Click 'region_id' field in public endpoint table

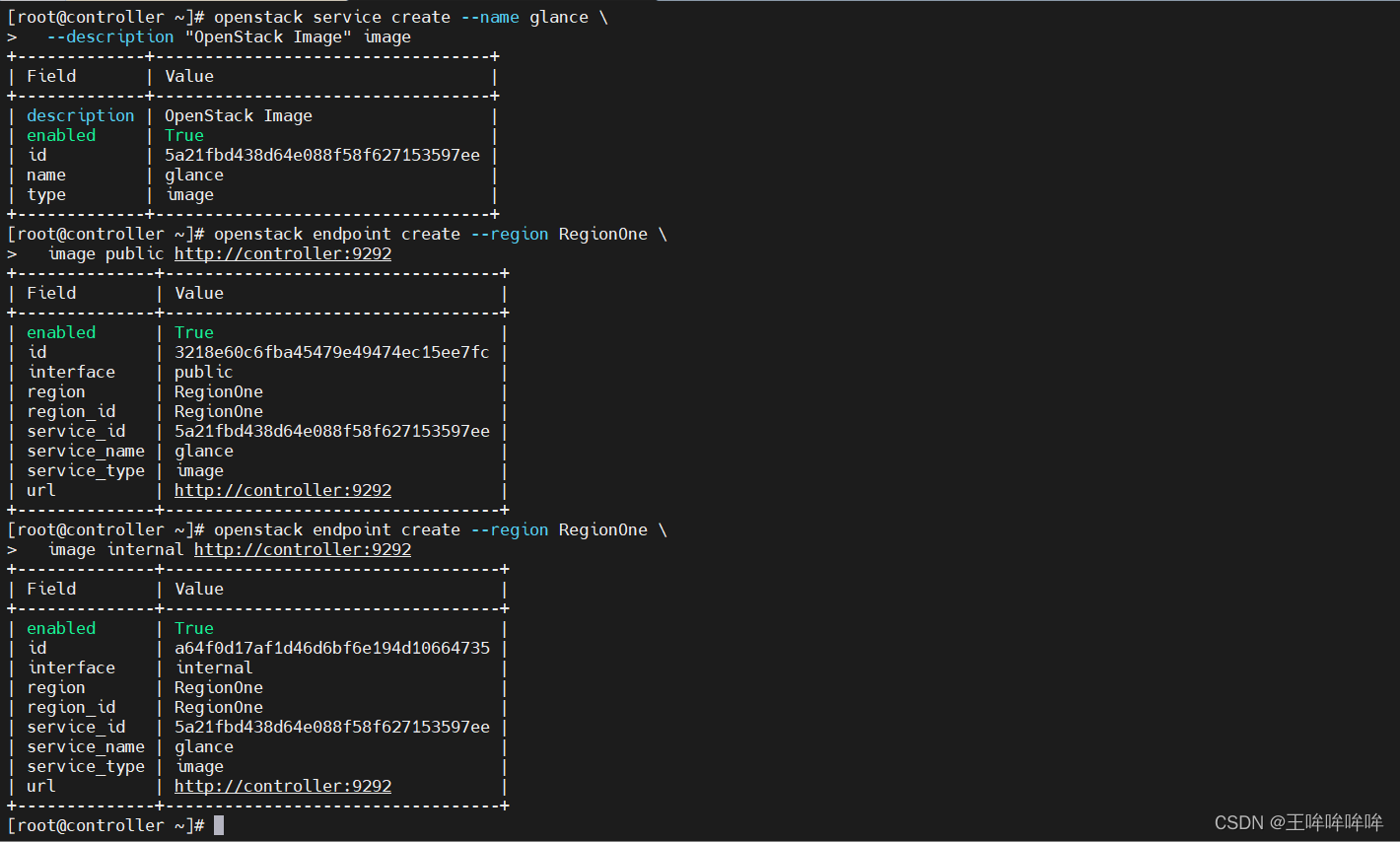pyautogui.click(x=71, y=411)
